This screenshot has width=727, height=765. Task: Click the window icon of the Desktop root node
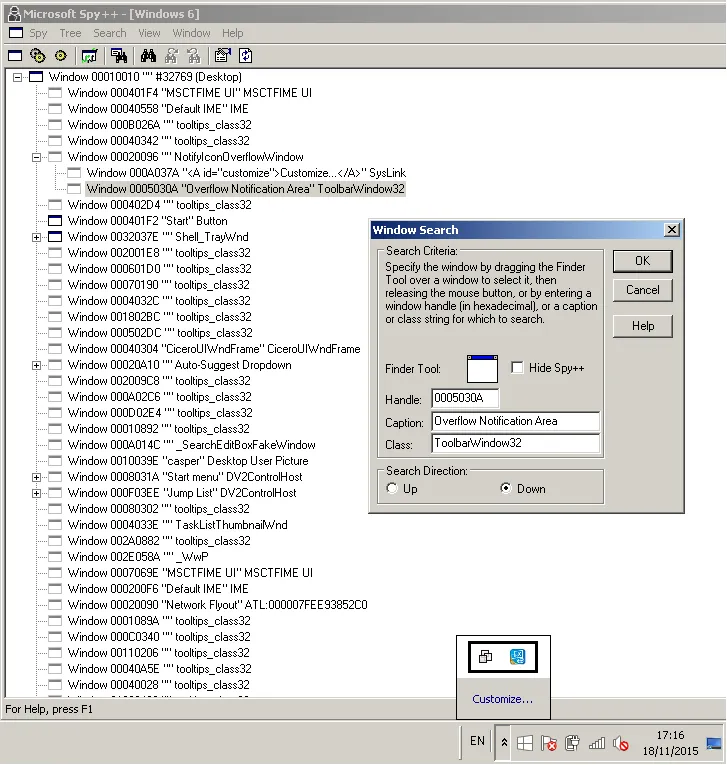37,77
